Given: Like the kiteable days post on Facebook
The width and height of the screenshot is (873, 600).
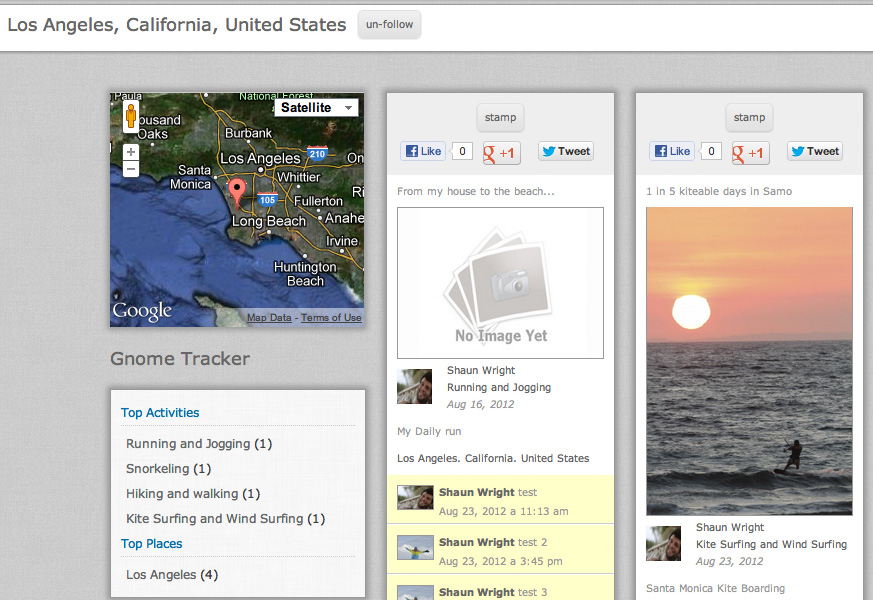Looking at the screenshot, I should point(672,151).
